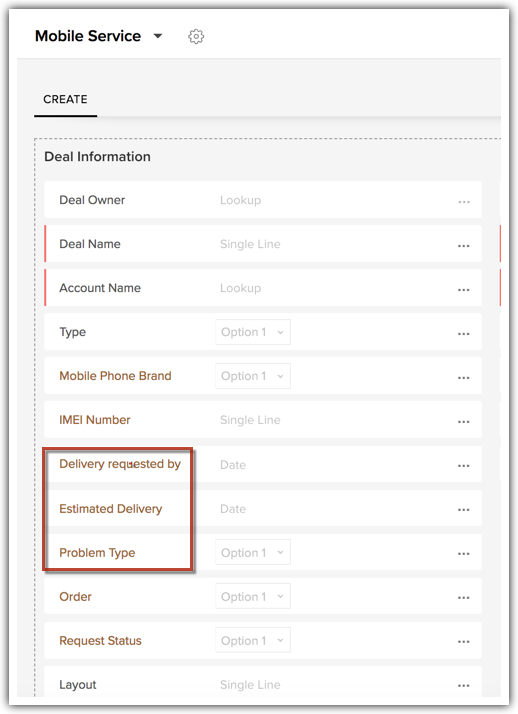Select the Delivery requested by field label
Screen dimensions: 518x714
[120, 464]
